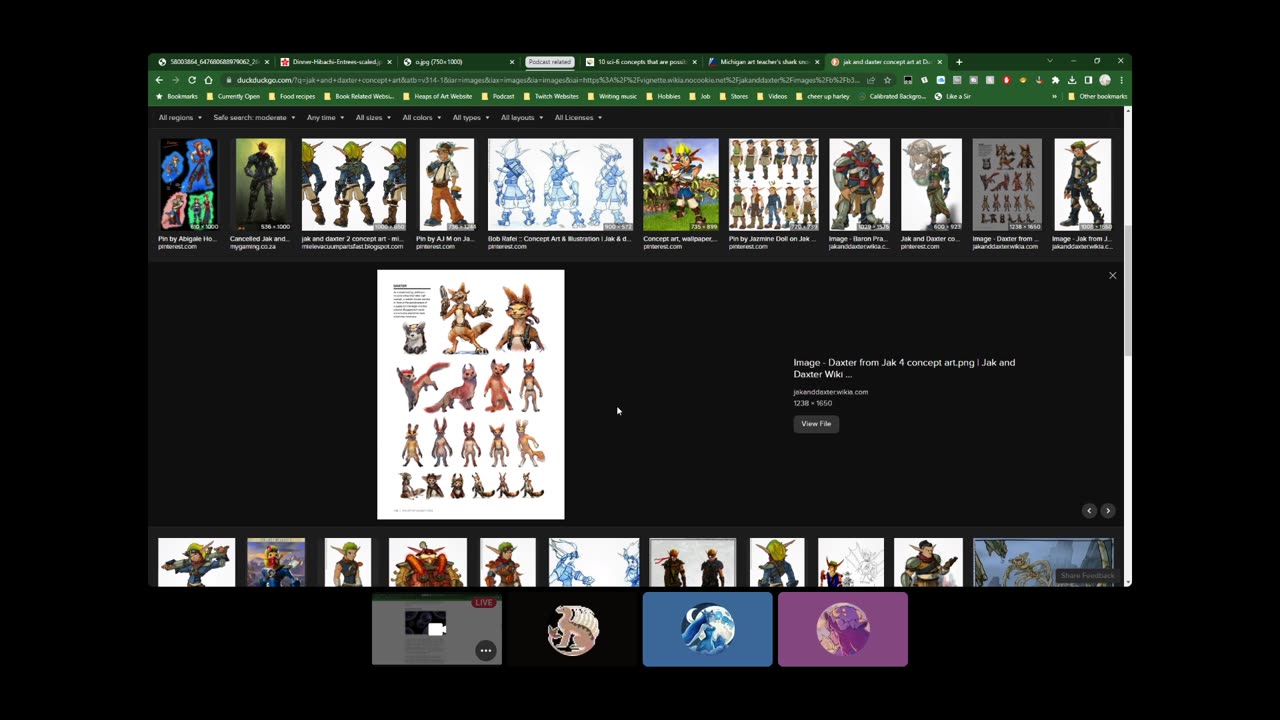This screenshot has height=720, width=1280.
Task: Open the Currently Open bookmark folder
Action: click(x=233, y=97)
